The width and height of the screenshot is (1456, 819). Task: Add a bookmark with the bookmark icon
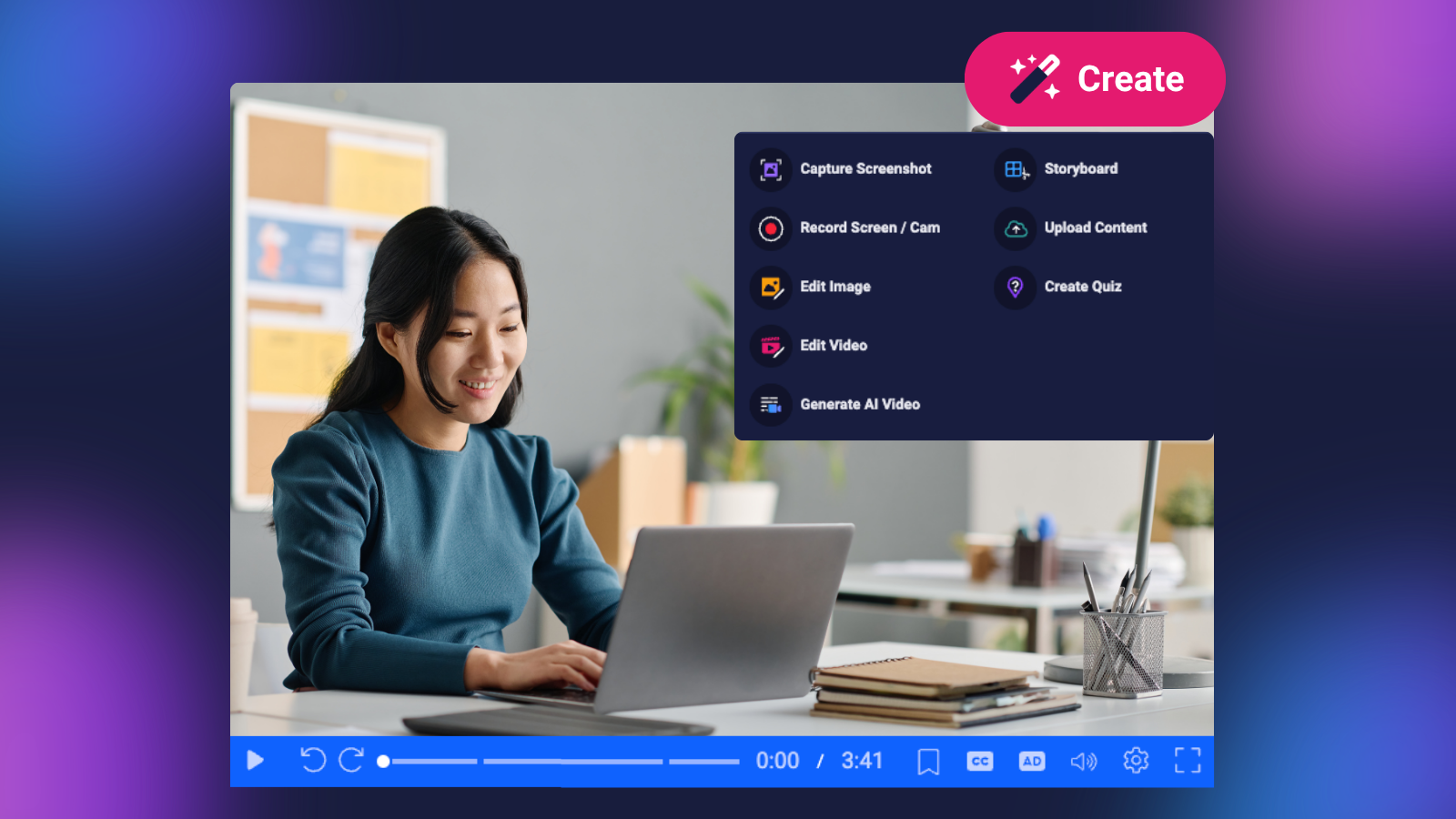coord(928,761)
